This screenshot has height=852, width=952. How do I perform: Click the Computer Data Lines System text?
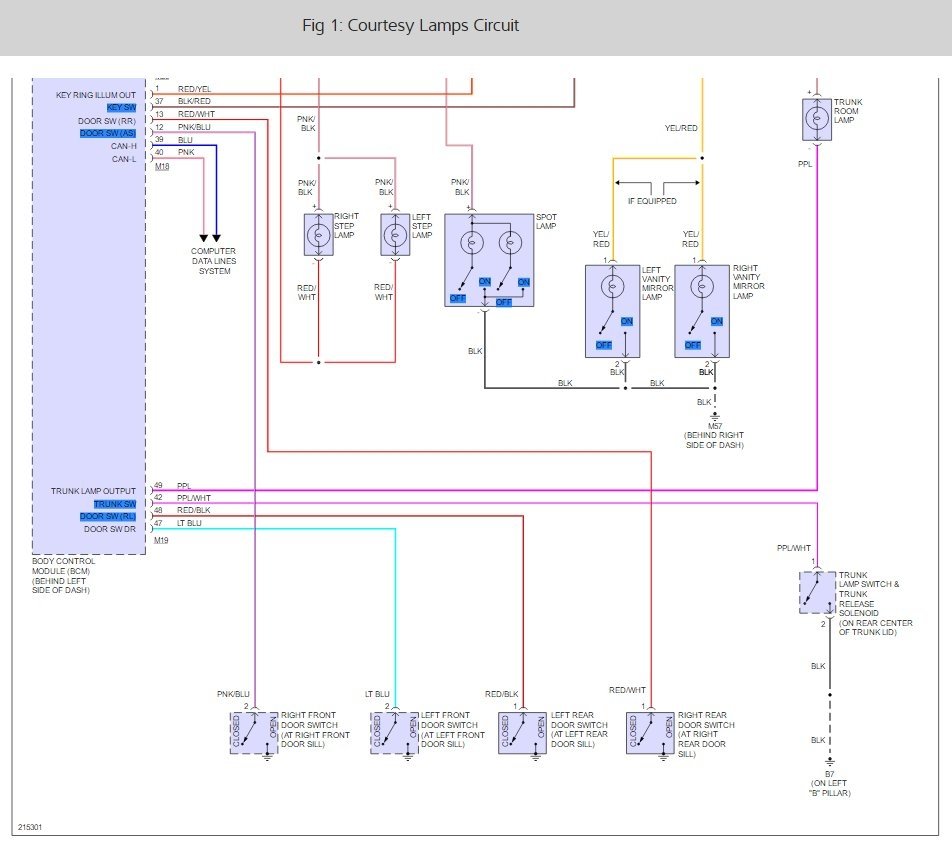point(214,261)
